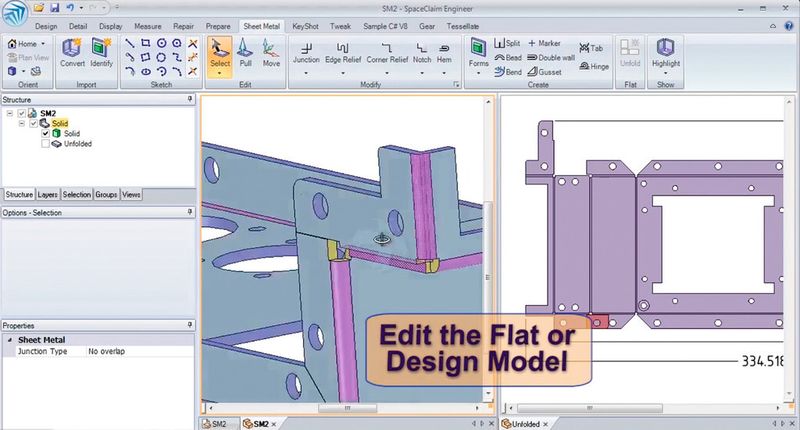Click the Identify import tool

coord(101,53)
